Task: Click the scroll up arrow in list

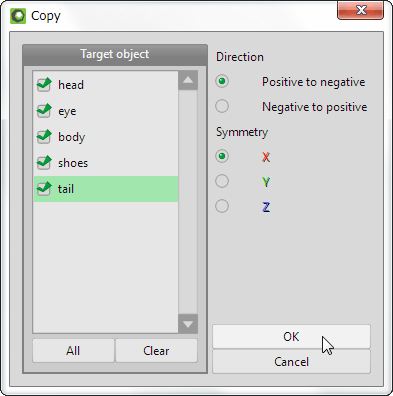Action: tap(188, 80)
